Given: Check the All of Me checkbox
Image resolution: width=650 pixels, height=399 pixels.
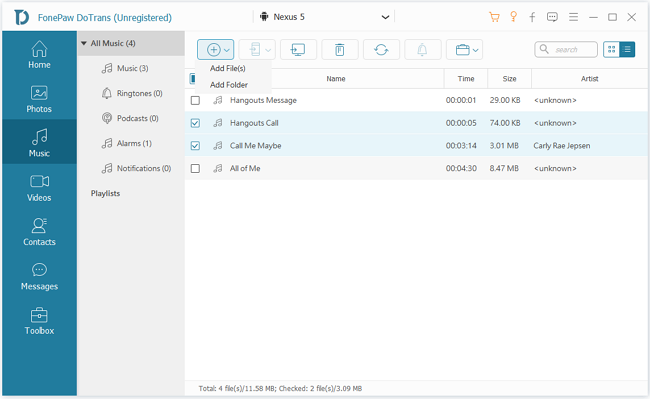Looking at the screenshot, I should tap(195, 169).
